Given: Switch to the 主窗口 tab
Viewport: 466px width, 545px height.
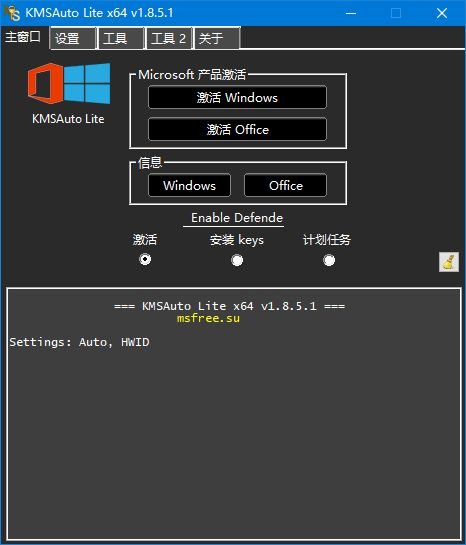Looking at the screenshot, I should click(x=23, y=37).
